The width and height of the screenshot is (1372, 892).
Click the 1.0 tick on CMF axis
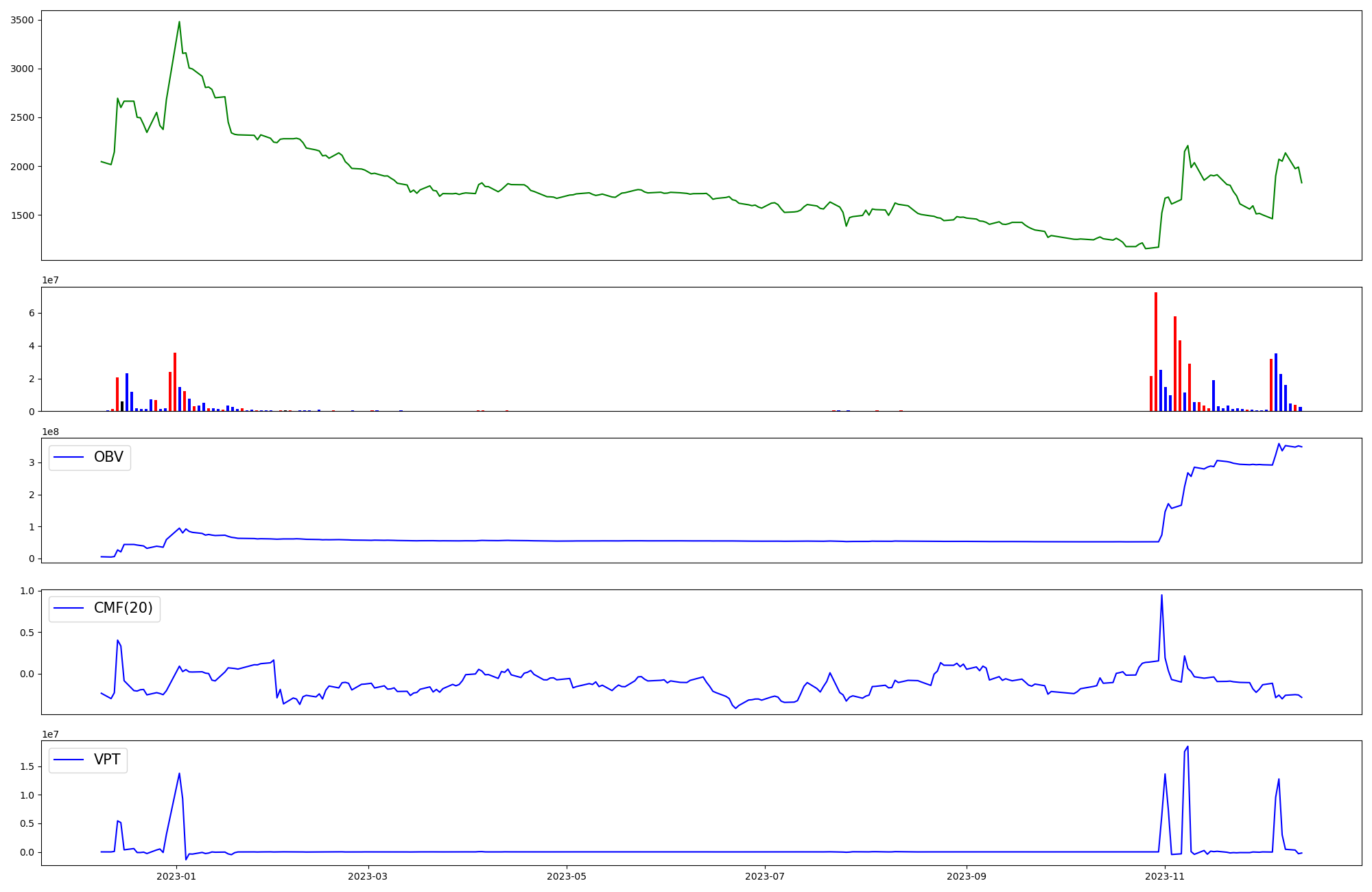[27, 591]
